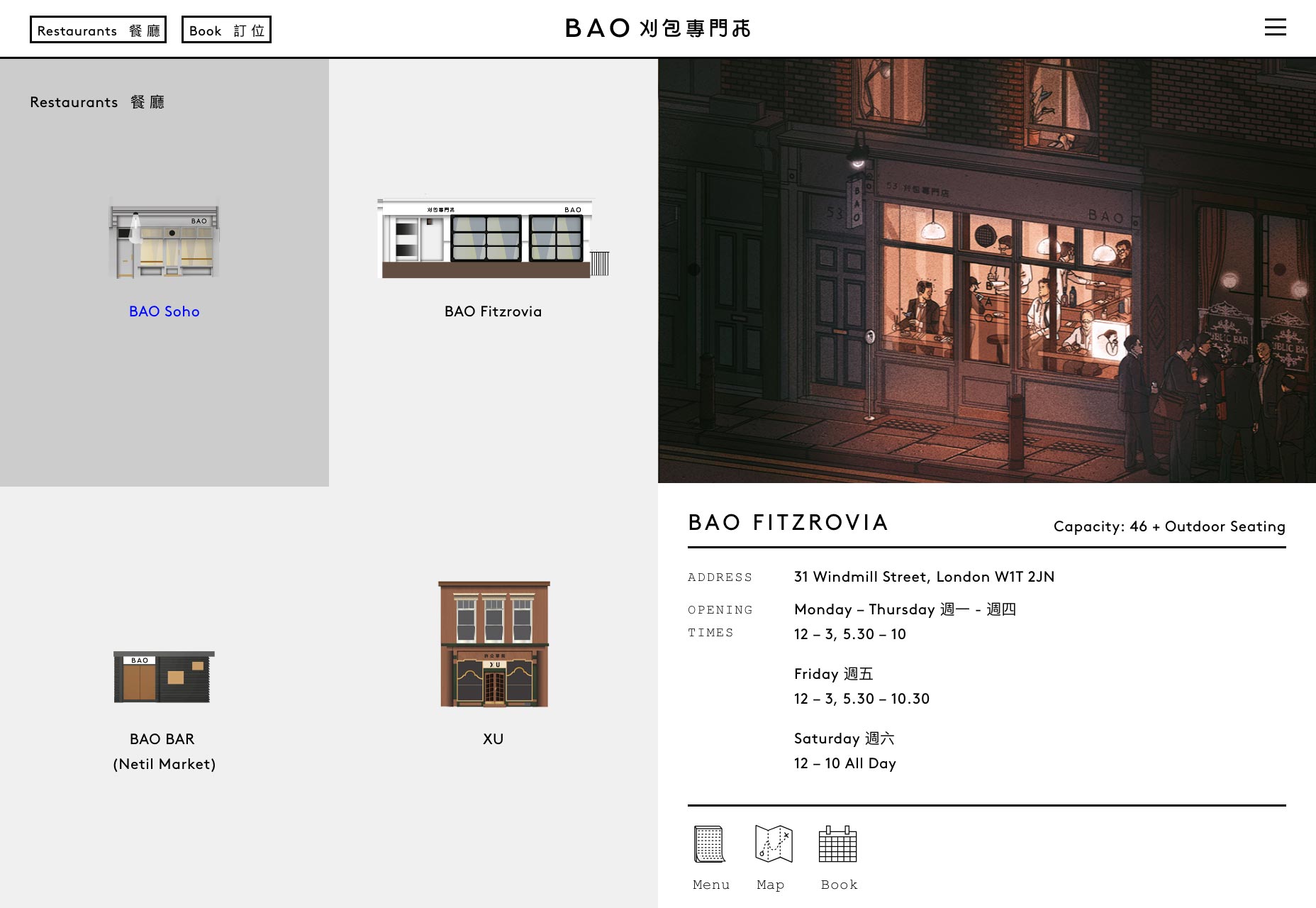Click the Menu notepad icon
This screenshot has width=1316, height=908.
[710, 844]
